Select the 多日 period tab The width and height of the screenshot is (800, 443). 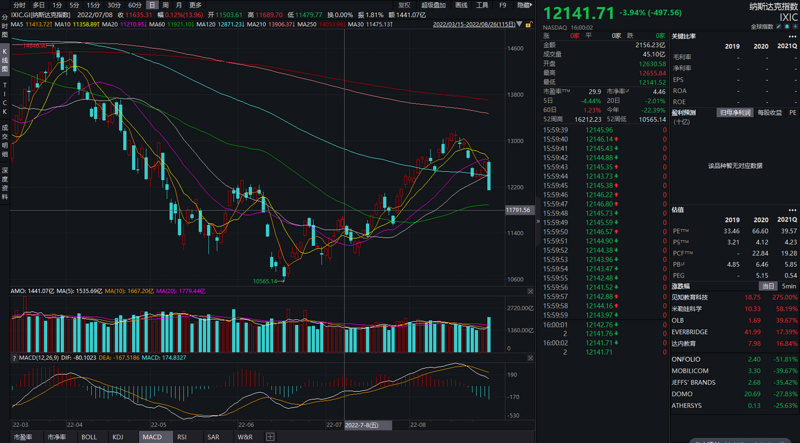tap(39, 5)
